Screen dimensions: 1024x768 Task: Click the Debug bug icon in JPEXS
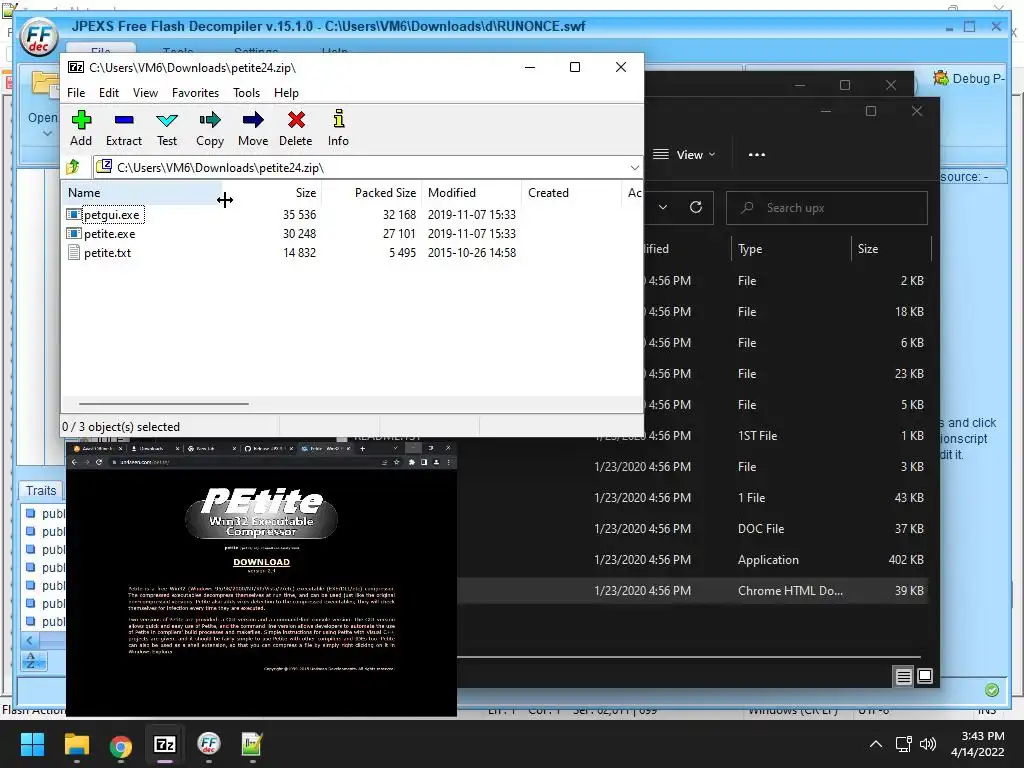pos(941,78)
